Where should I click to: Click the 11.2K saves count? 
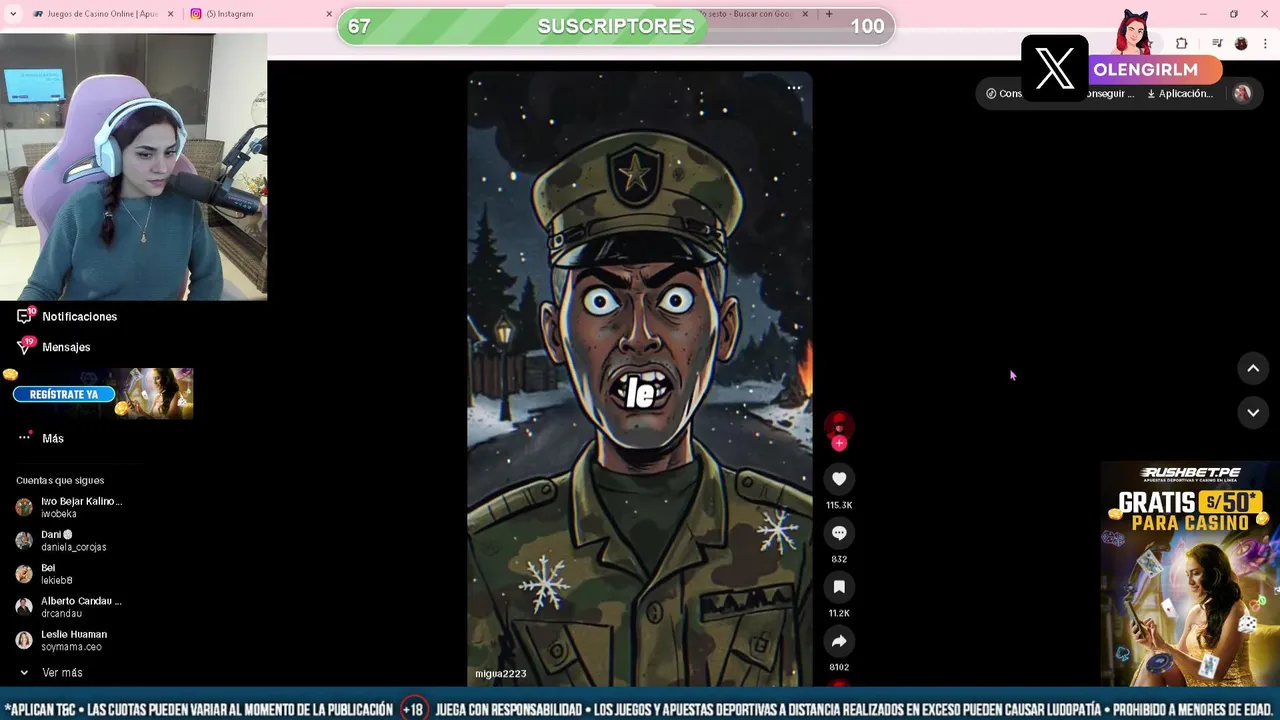tap(839, 613)
